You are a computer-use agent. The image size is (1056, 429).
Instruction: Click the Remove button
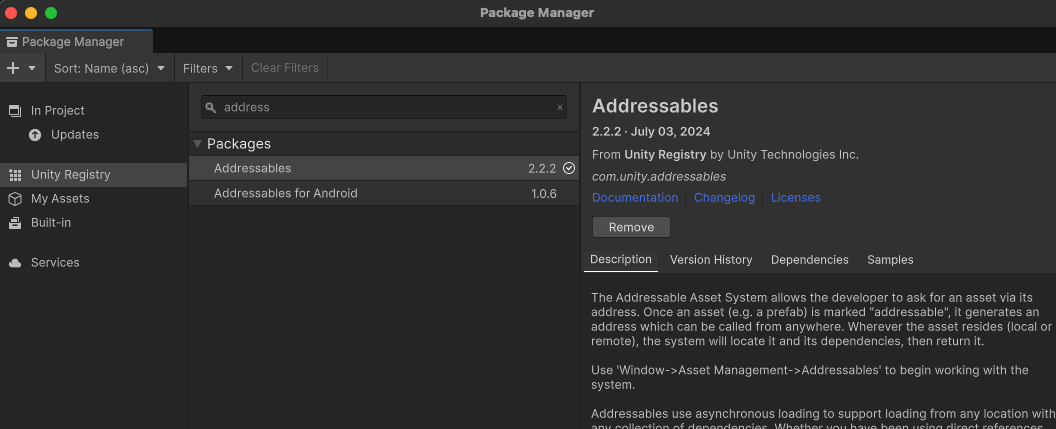[632, 227]
